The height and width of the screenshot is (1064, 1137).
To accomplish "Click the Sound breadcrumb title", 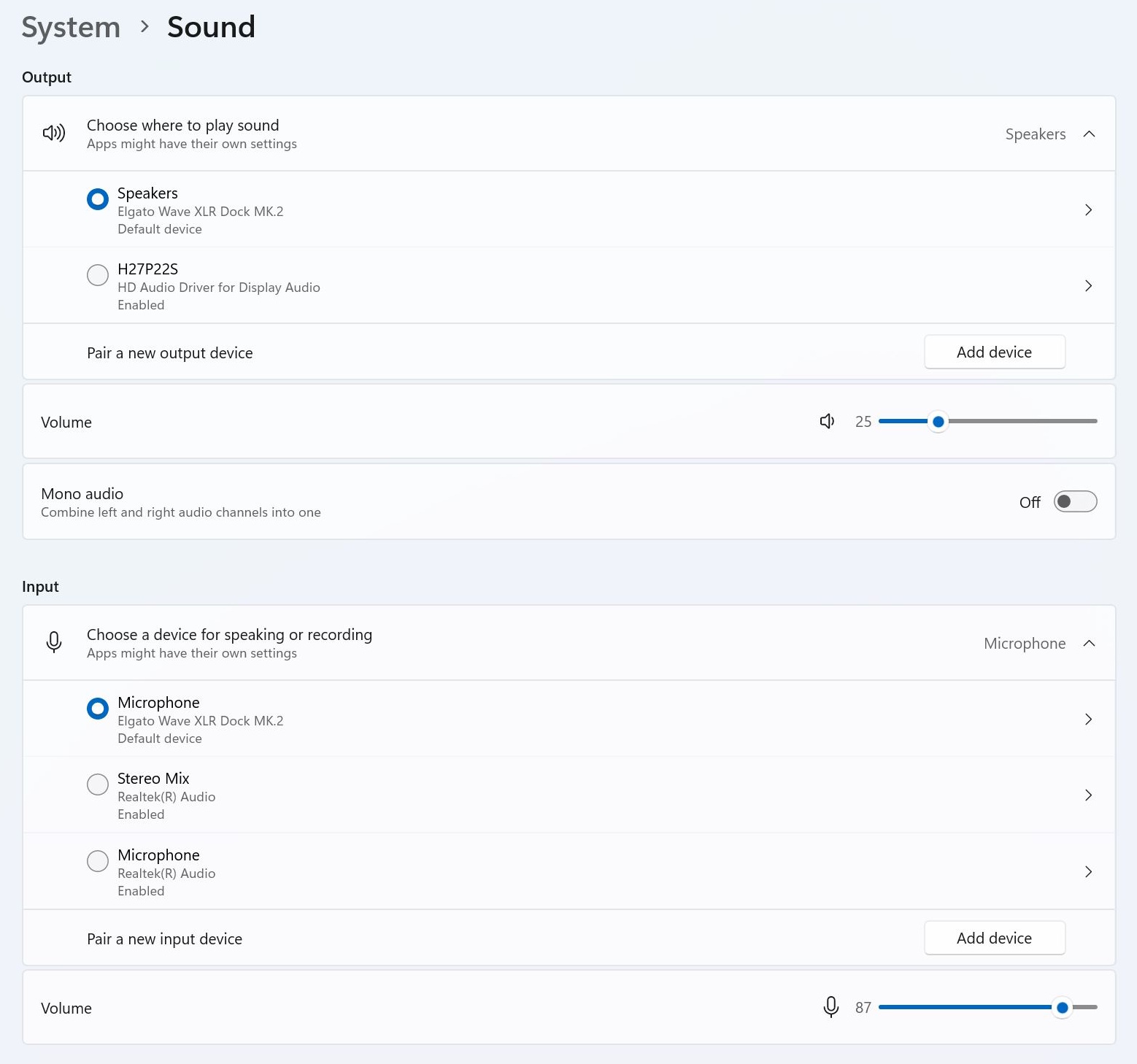I will click(211, 28).
